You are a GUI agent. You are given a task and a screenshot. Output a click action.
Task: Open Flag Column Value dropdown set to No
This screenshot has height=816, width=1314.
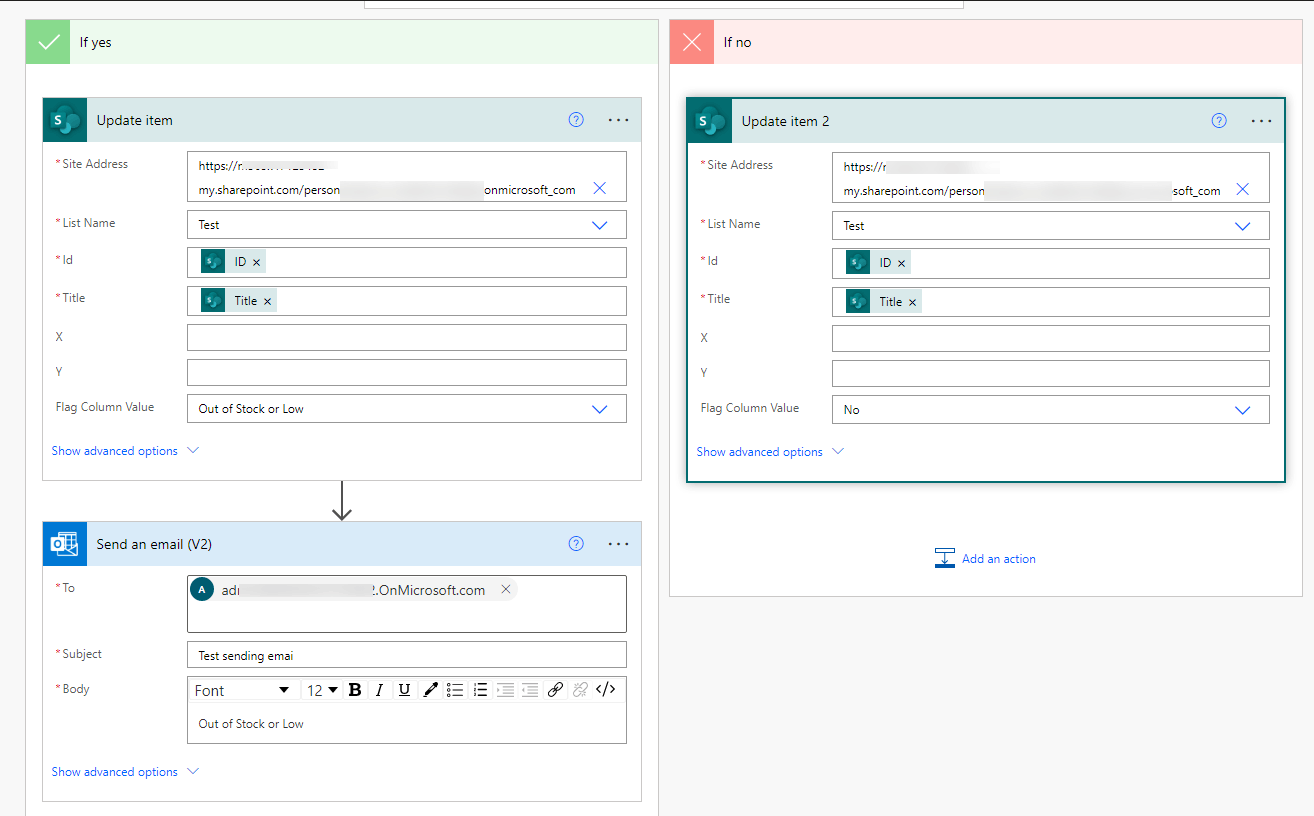pos(1243,409)
